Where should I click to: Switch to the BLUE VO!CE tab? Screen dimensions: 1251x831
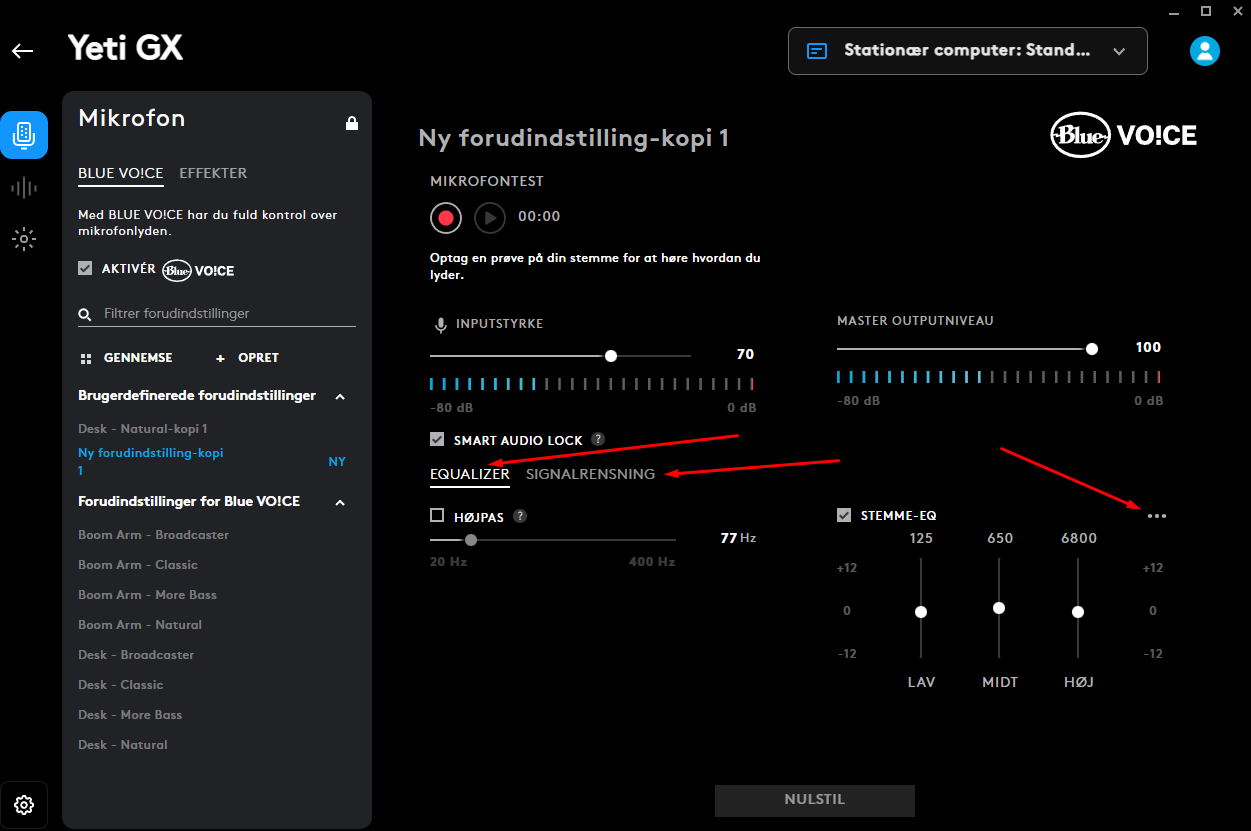point(121,173)
